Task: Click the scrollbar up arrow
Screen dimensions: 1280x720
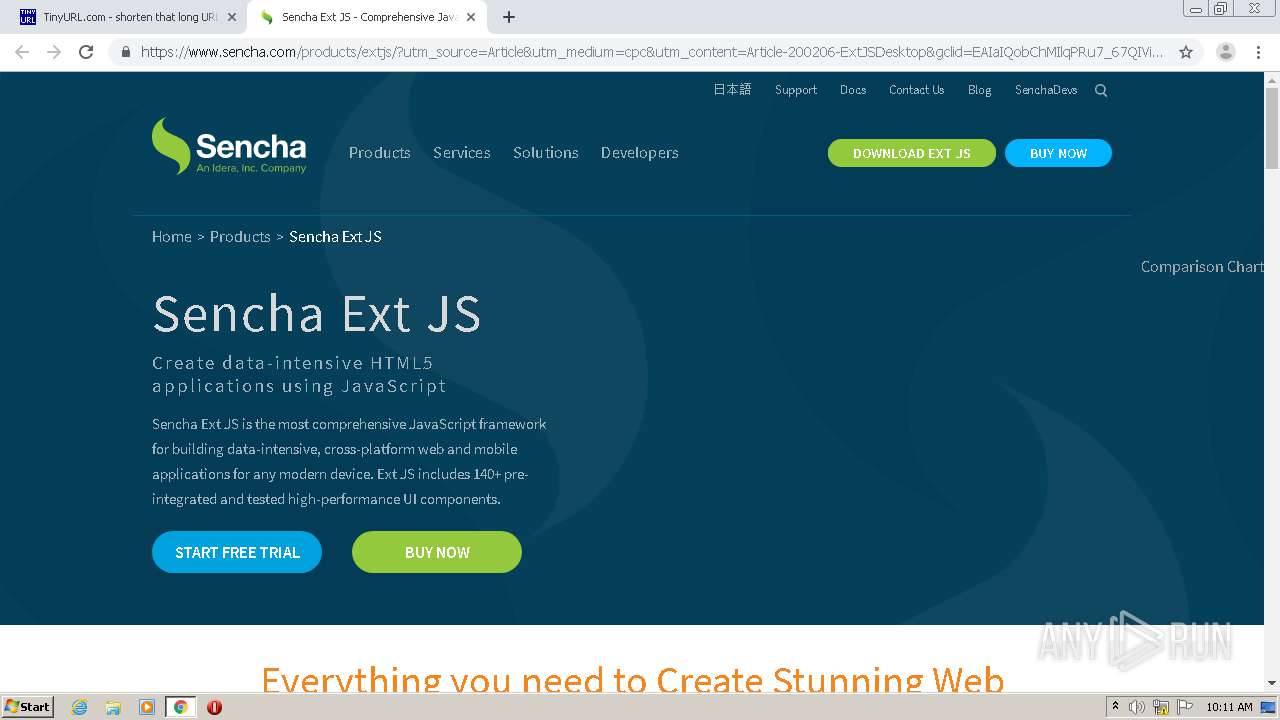Action: (x=1272, y=79)
